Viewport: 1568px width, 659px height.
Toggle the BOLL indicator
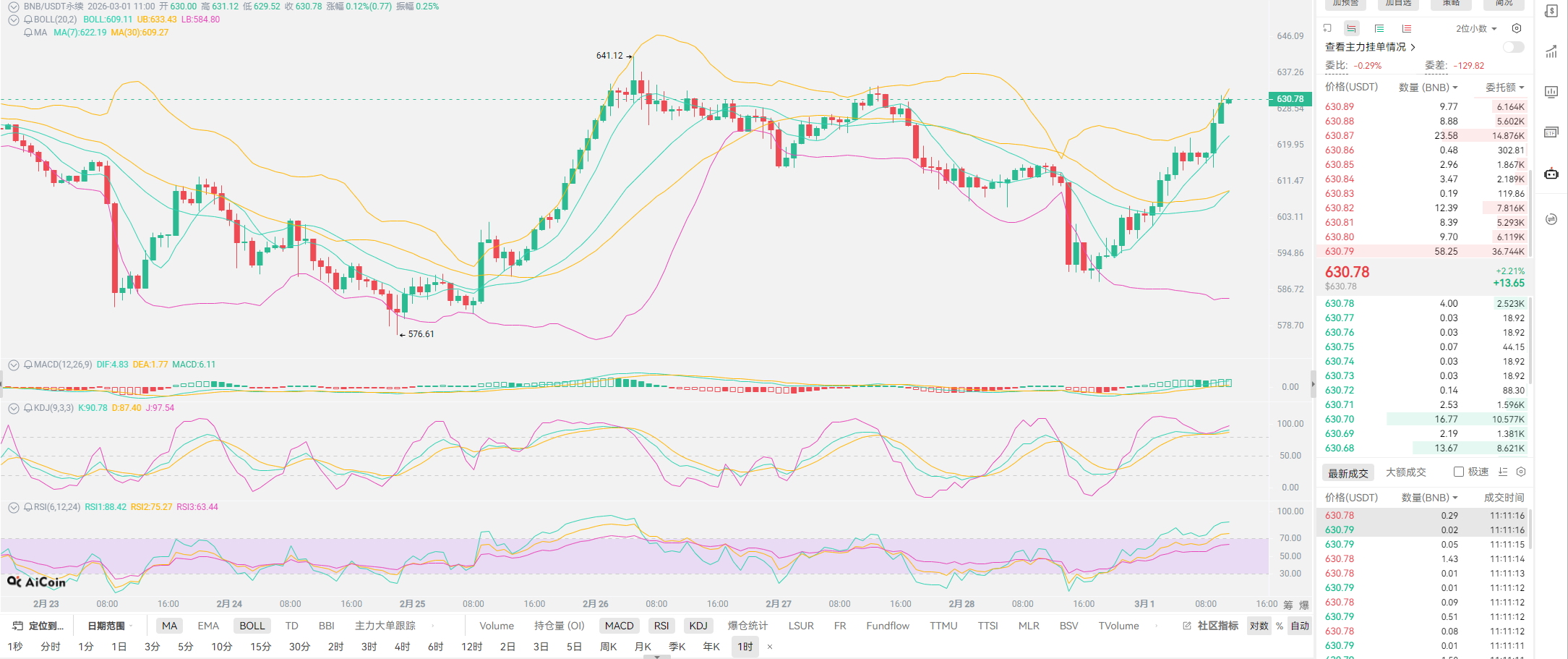pyautogui.click(x=252, y=626)
